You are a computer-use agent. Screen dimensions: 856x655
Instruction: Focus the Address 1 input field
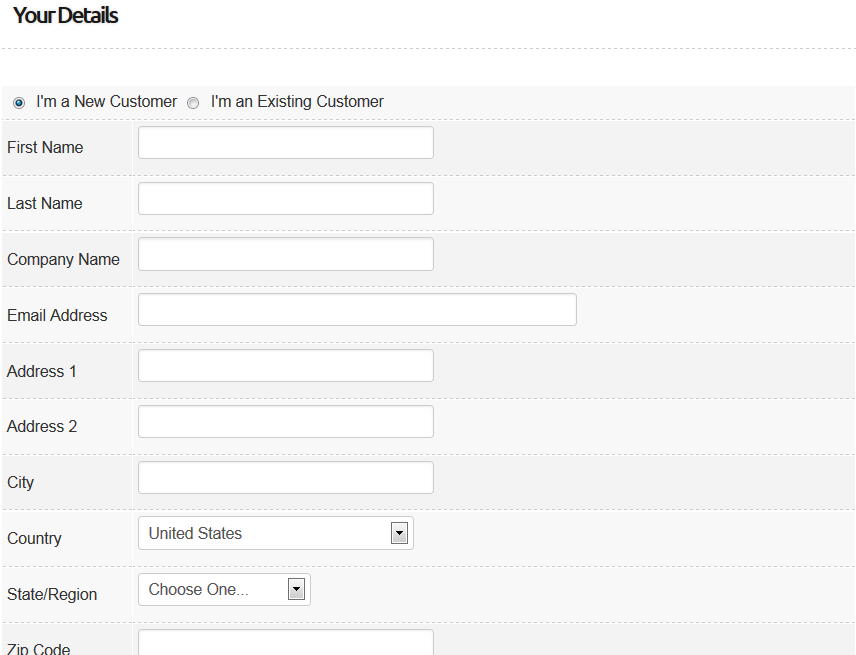click(x=285, y=366)
